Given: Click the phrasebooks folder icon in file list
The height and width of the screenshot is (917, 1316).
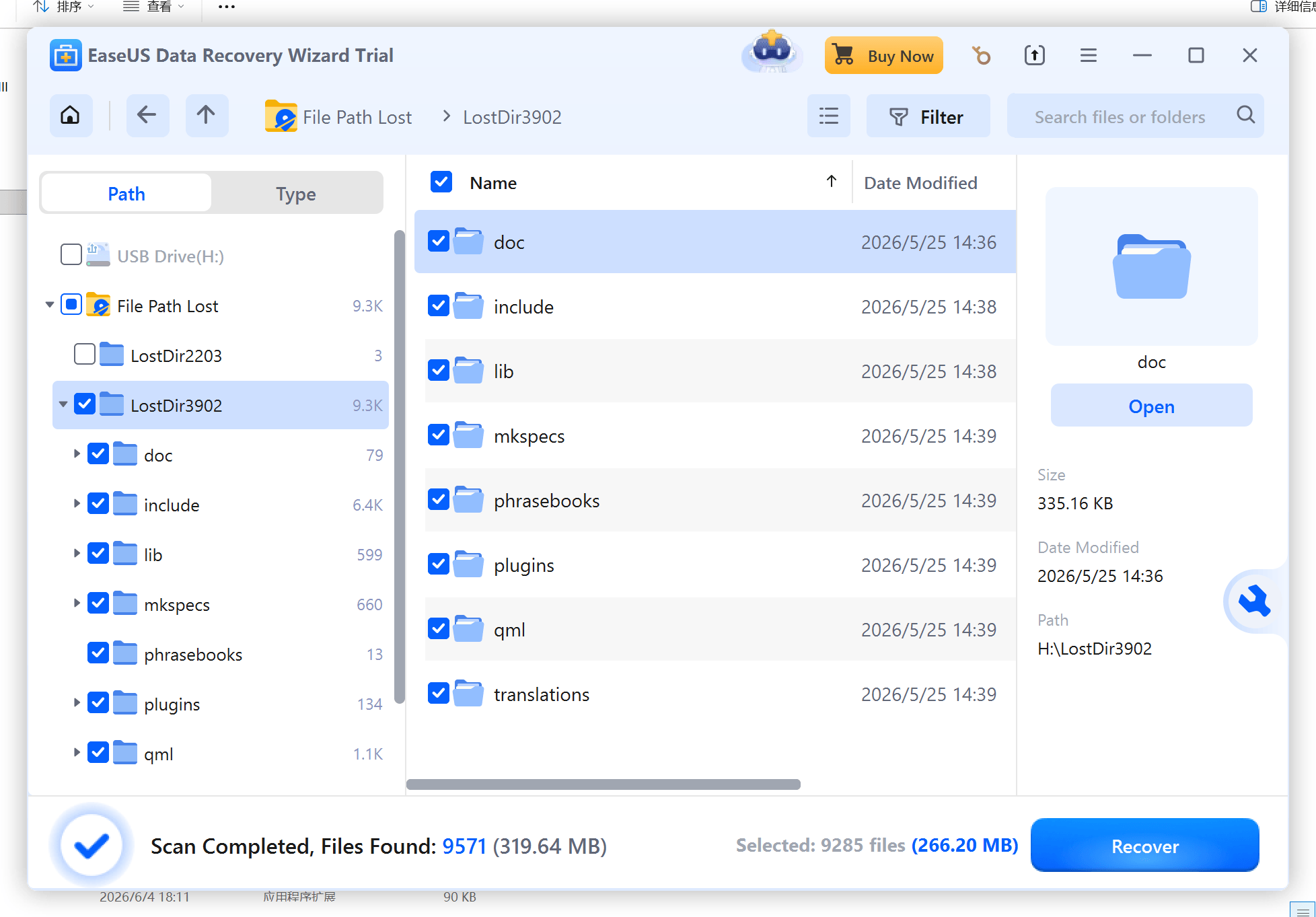Looking at the screenshot, I should [468, 499].
